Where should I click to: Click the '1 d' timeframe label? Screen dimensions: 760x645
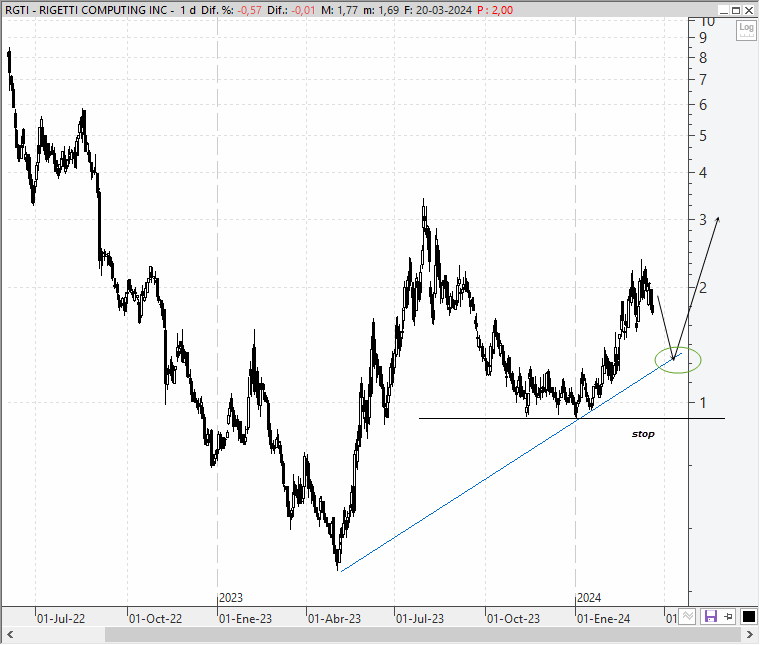pos(188,10)
